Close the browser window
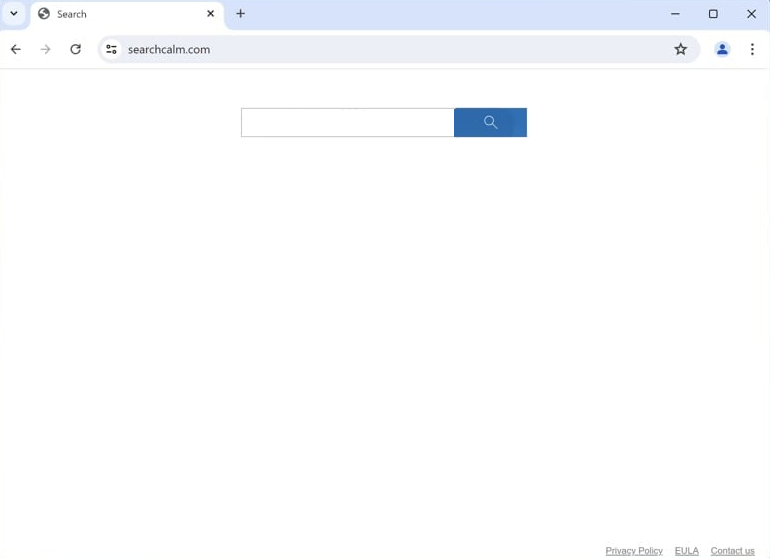The width and height of the screenshot is (770, 558). click(751, 14)
